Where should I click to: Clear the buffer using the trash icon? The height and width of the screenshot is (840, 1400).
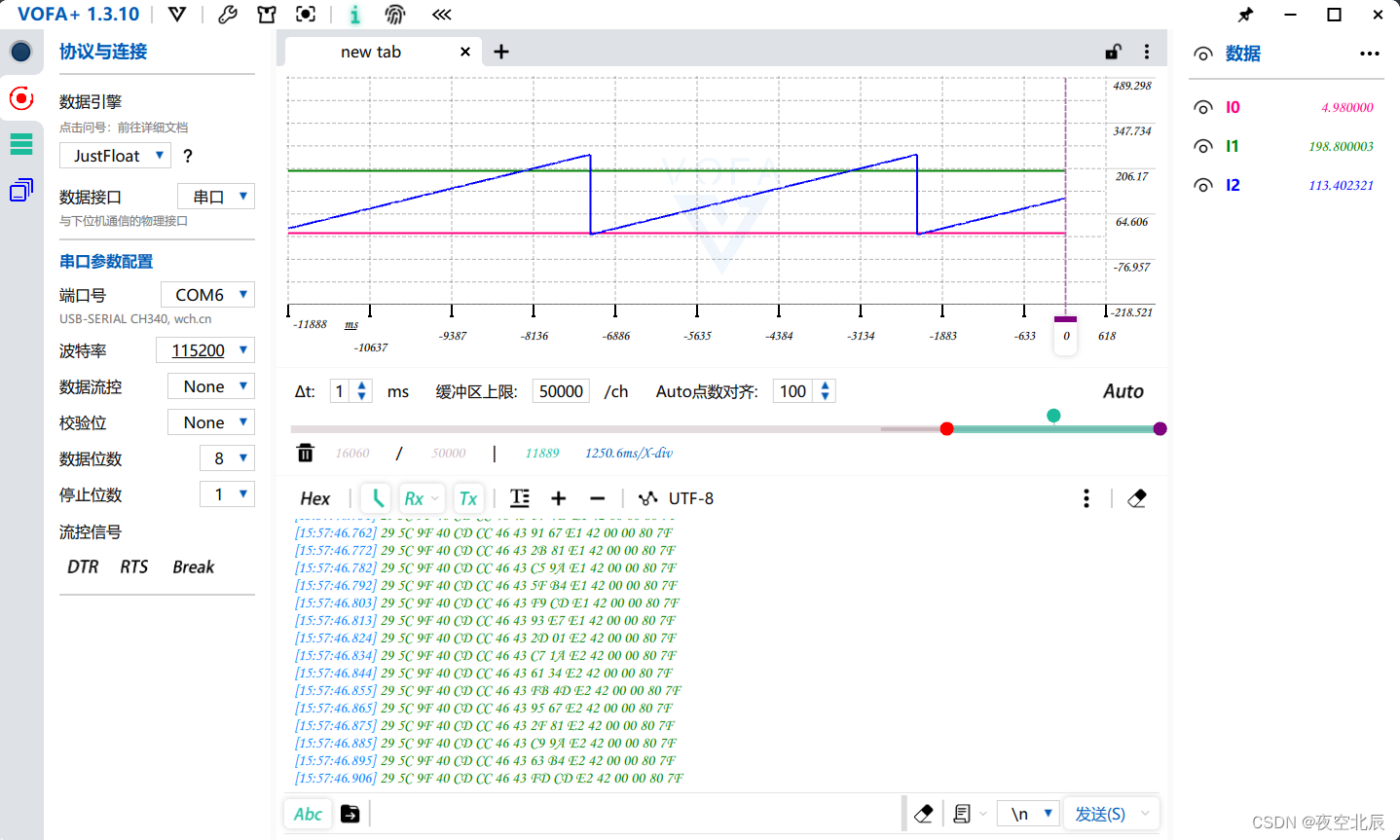click(x=306, y=453)
